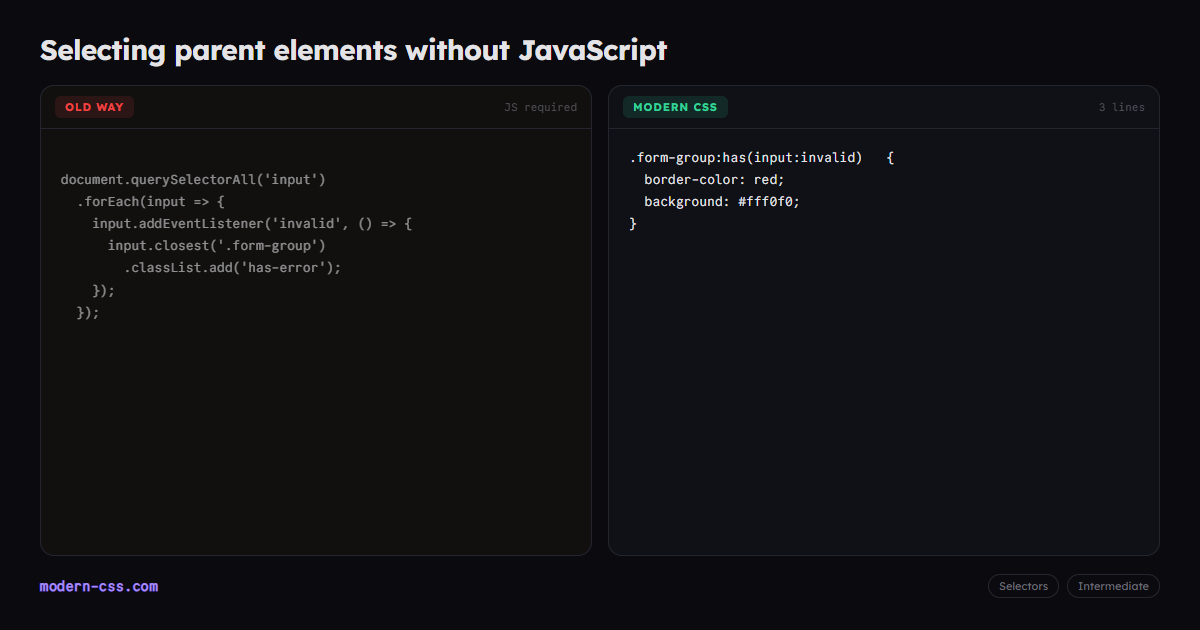Click the 'background: #fff0f0;' line
Image resolution: width=1200 pixels, height=630 pixels.
[x=722, y=202]
